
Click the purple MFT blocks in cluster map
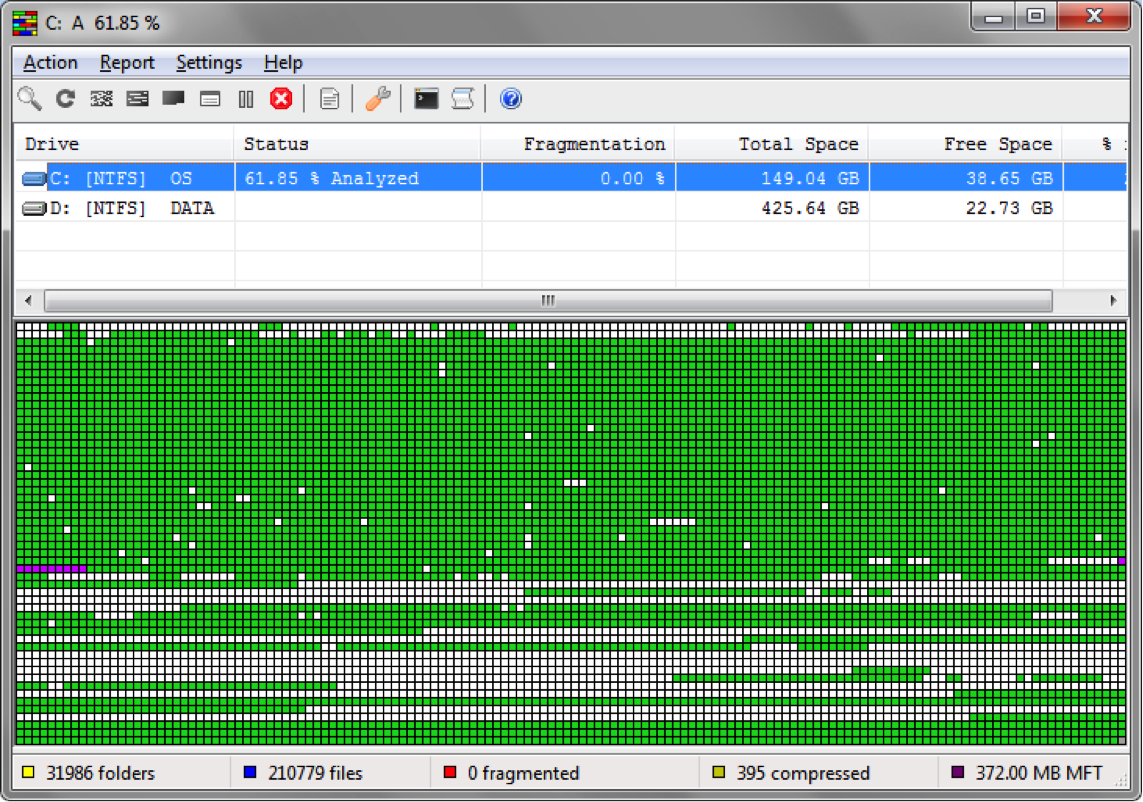tap(51, 569)
